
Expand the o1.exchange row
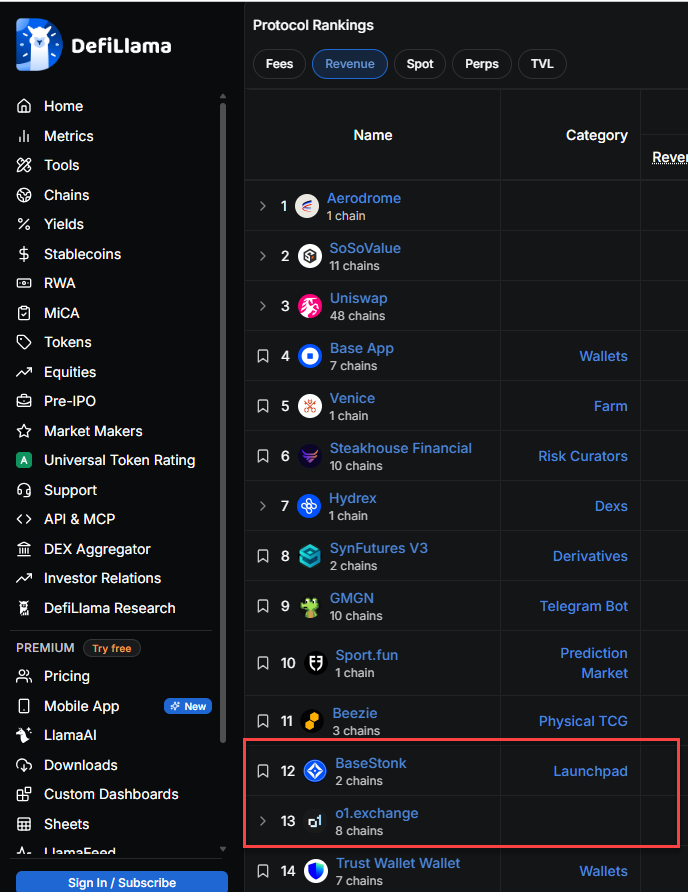(x=263, y=821)
